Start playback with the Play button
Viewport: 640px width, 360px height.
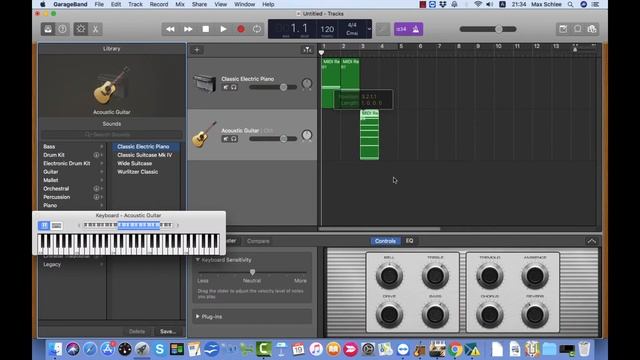pos(223,29)
